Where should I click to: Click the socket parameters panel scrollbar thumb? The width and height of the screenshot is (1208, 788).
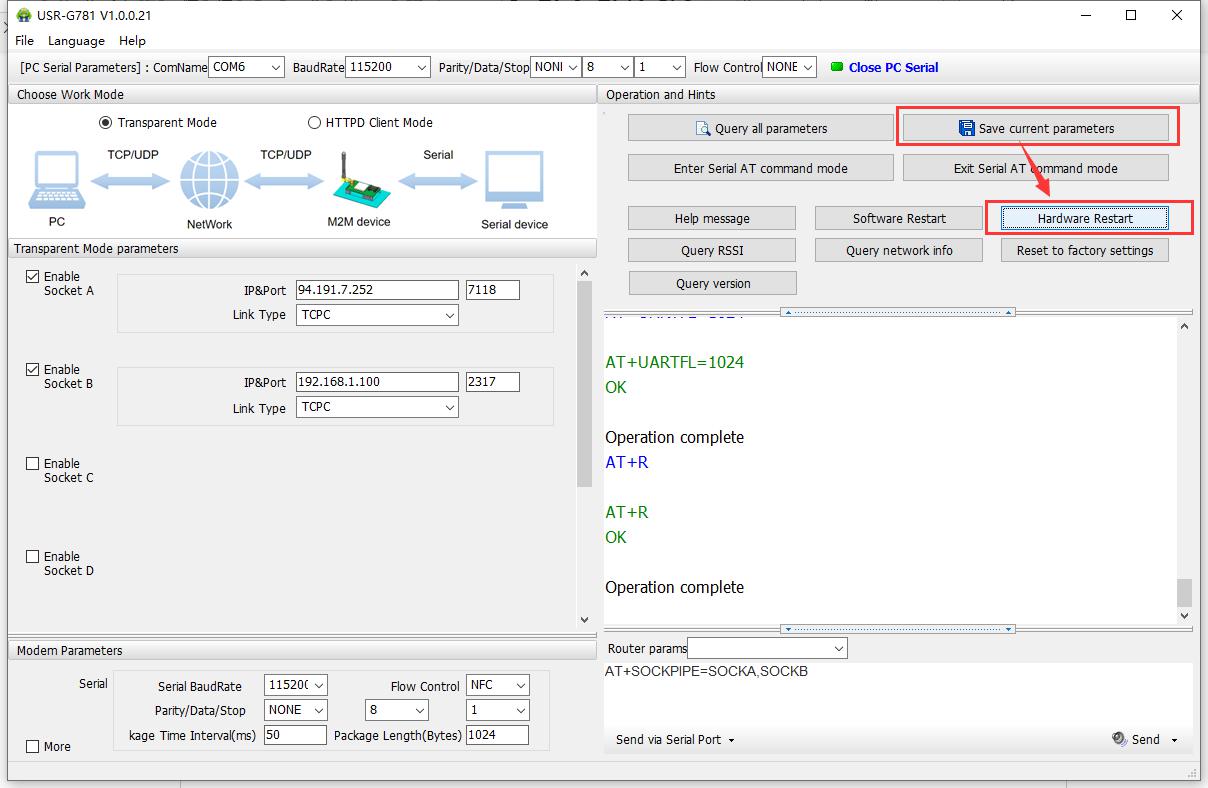click(x=585, y=384)
